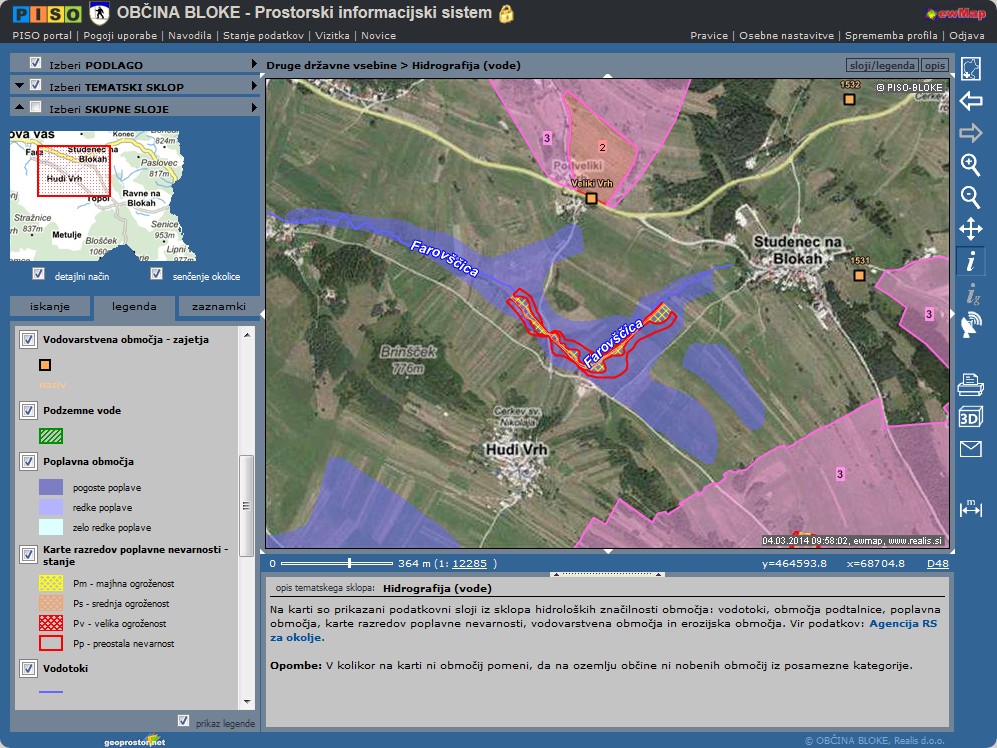Show full municipality extent view
The height and width of the screenshot is (748, 997).
point(970,69)
